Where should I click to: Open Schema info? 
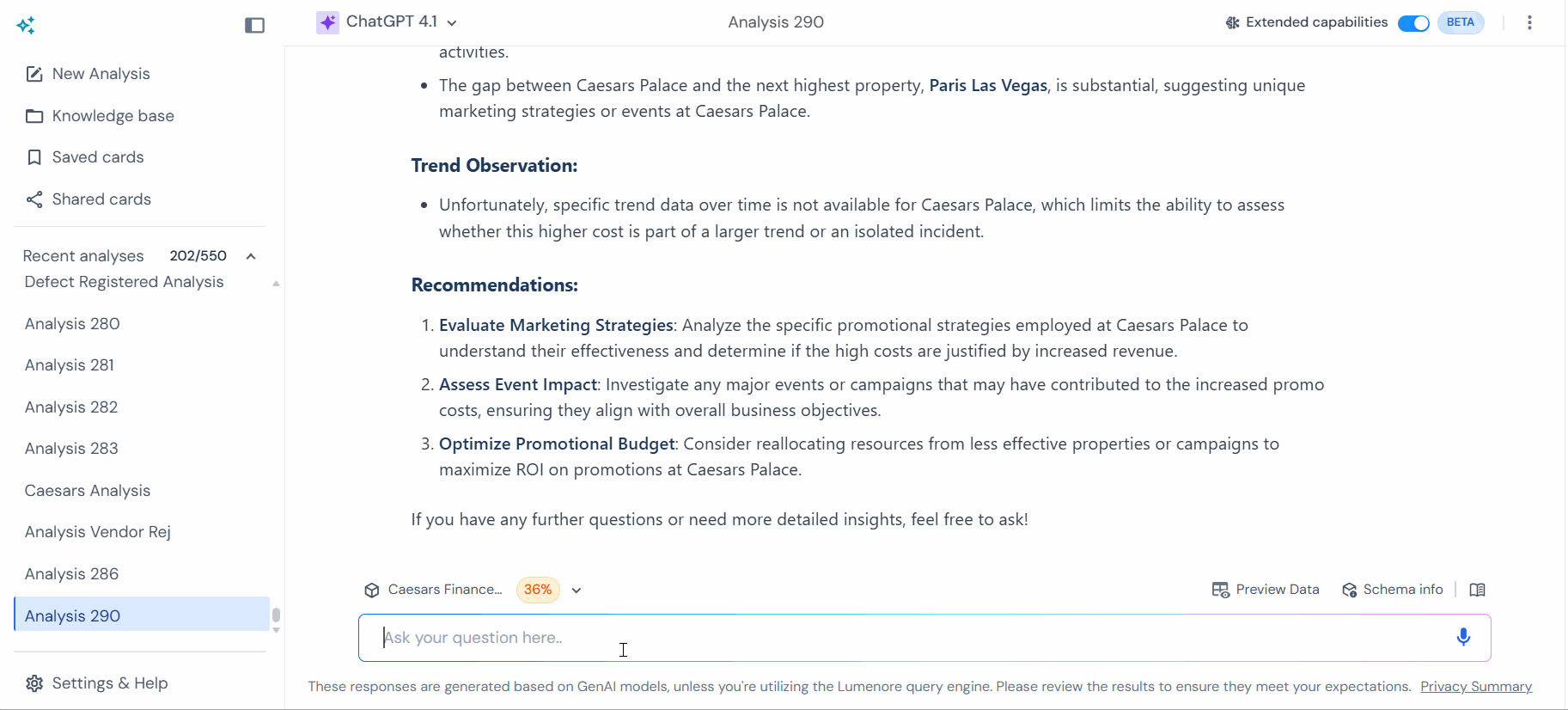[1393, 590]
